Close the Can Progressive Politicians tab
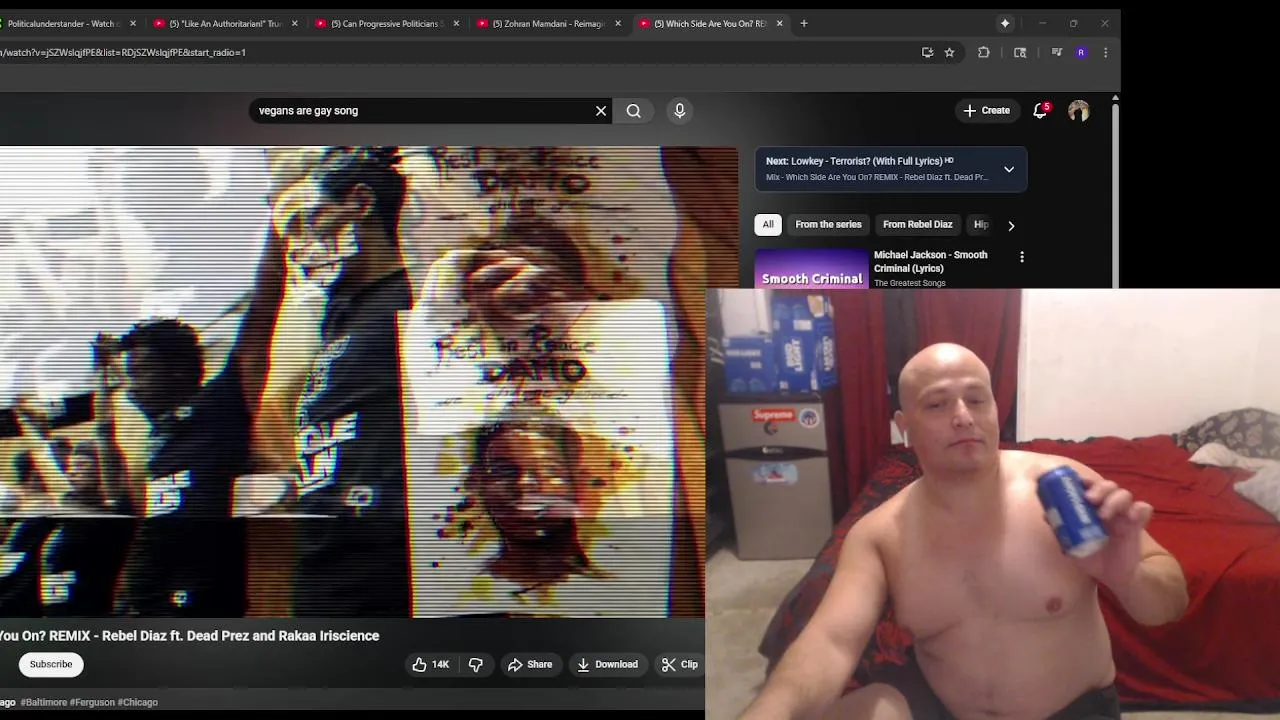This screenshot has width=1280, height=720. pyautogui.click(x=456, y=23)
